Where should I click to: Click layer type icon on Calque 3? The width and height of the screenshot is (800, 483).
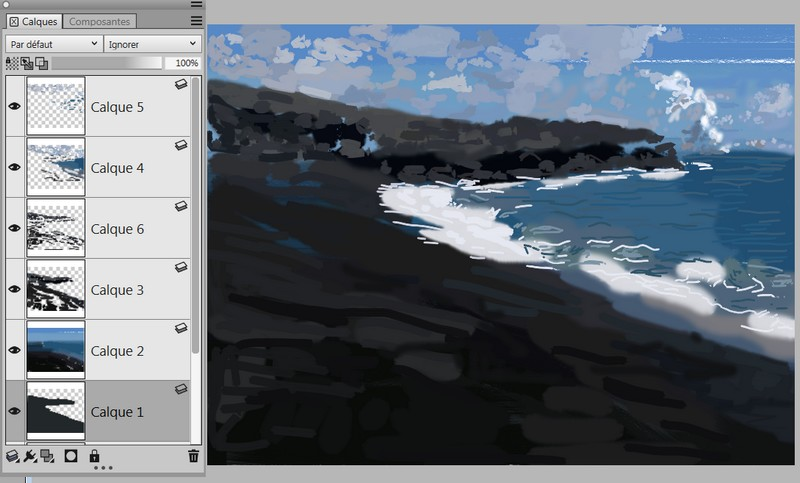click(181, 267)
